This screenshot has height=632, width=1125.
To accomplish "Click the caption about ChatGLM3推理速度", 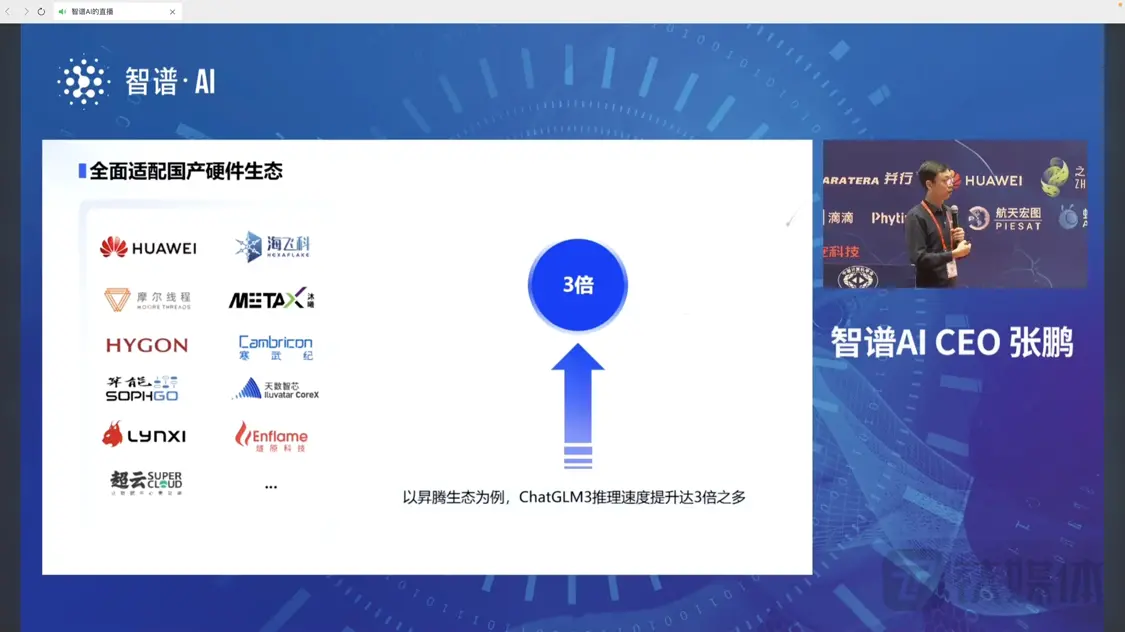I will click(574, 497).
